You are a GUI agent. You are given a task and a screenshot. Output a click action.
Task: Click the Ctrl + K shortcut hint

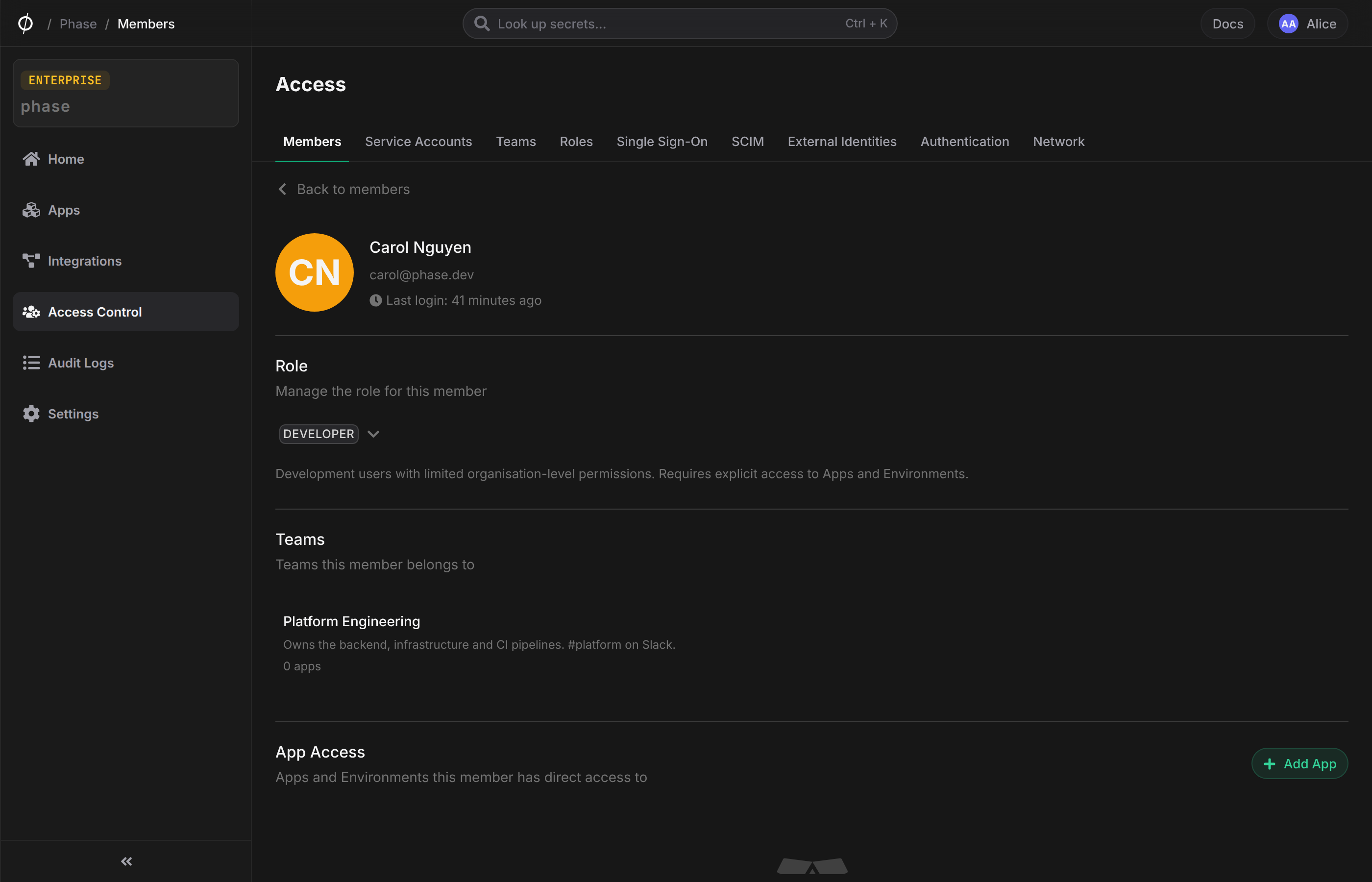(866, 23)
